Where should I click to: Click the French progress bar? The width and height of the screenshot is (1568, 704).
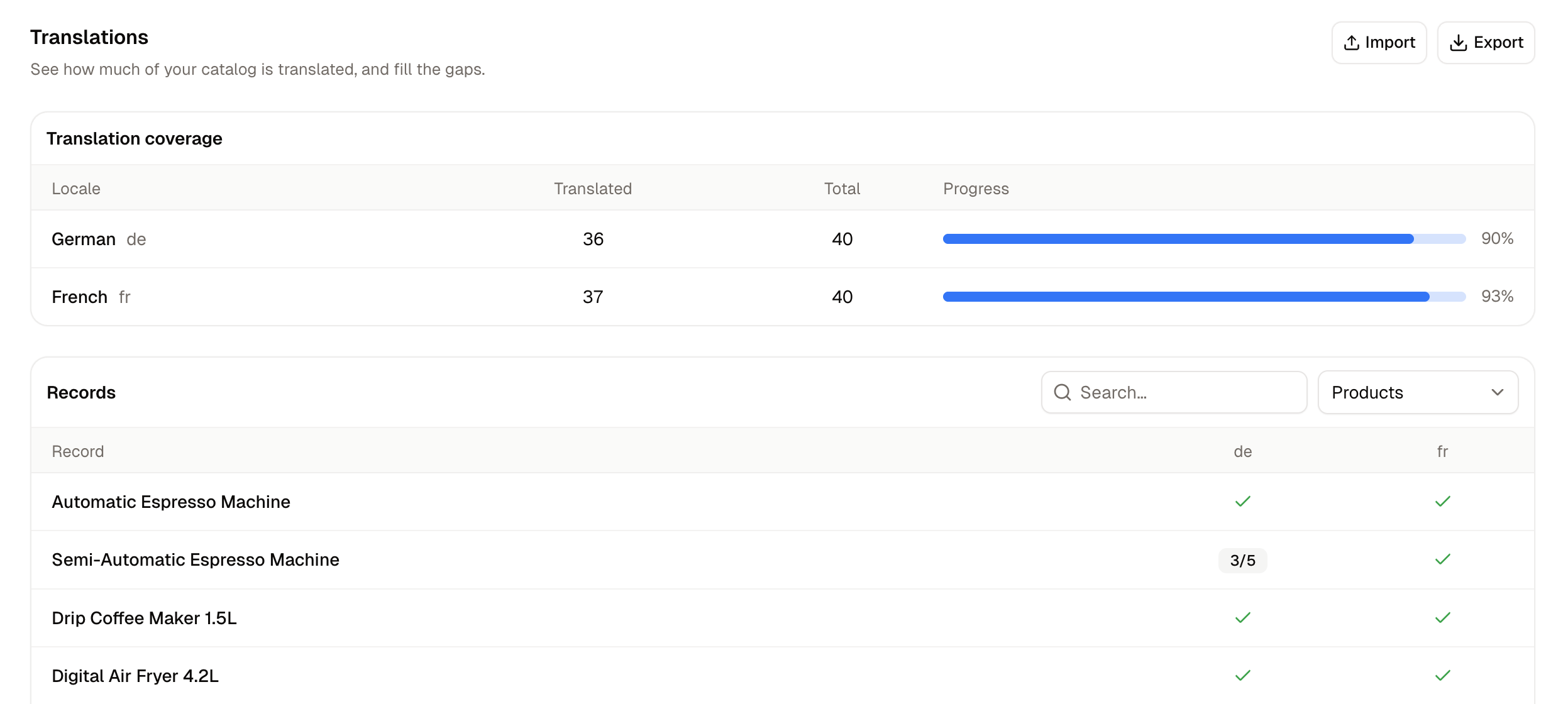[1204, 297]
